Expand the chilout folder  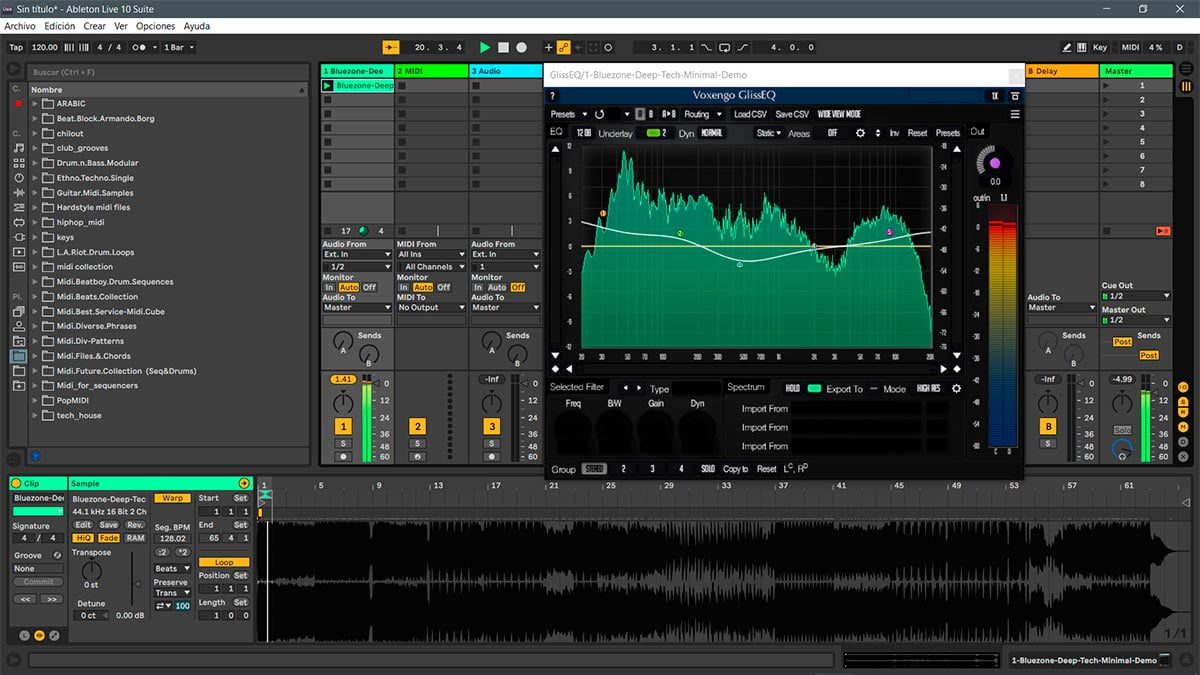35,133
